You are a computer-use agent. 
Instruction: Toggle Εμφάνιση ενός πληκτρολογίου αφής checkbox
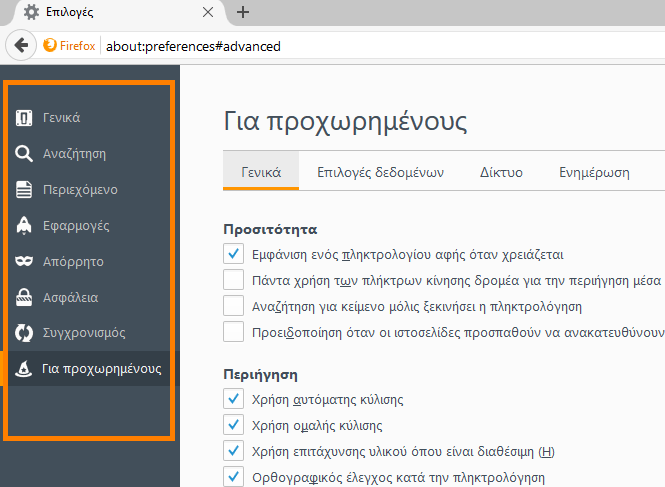[x=233, y=254]
